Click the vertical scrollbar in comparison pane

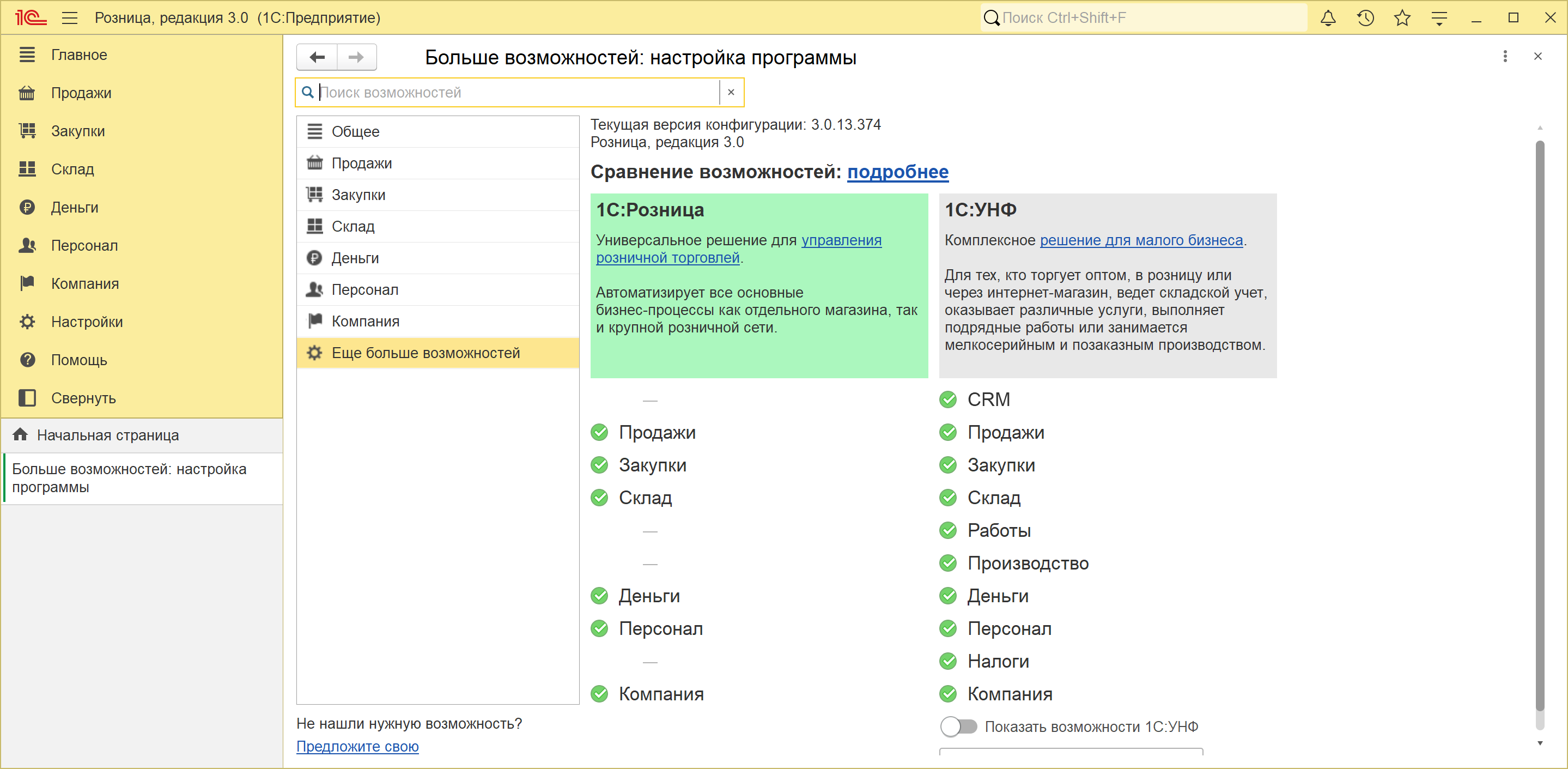pyautogui.click(x=1540, y=426)
